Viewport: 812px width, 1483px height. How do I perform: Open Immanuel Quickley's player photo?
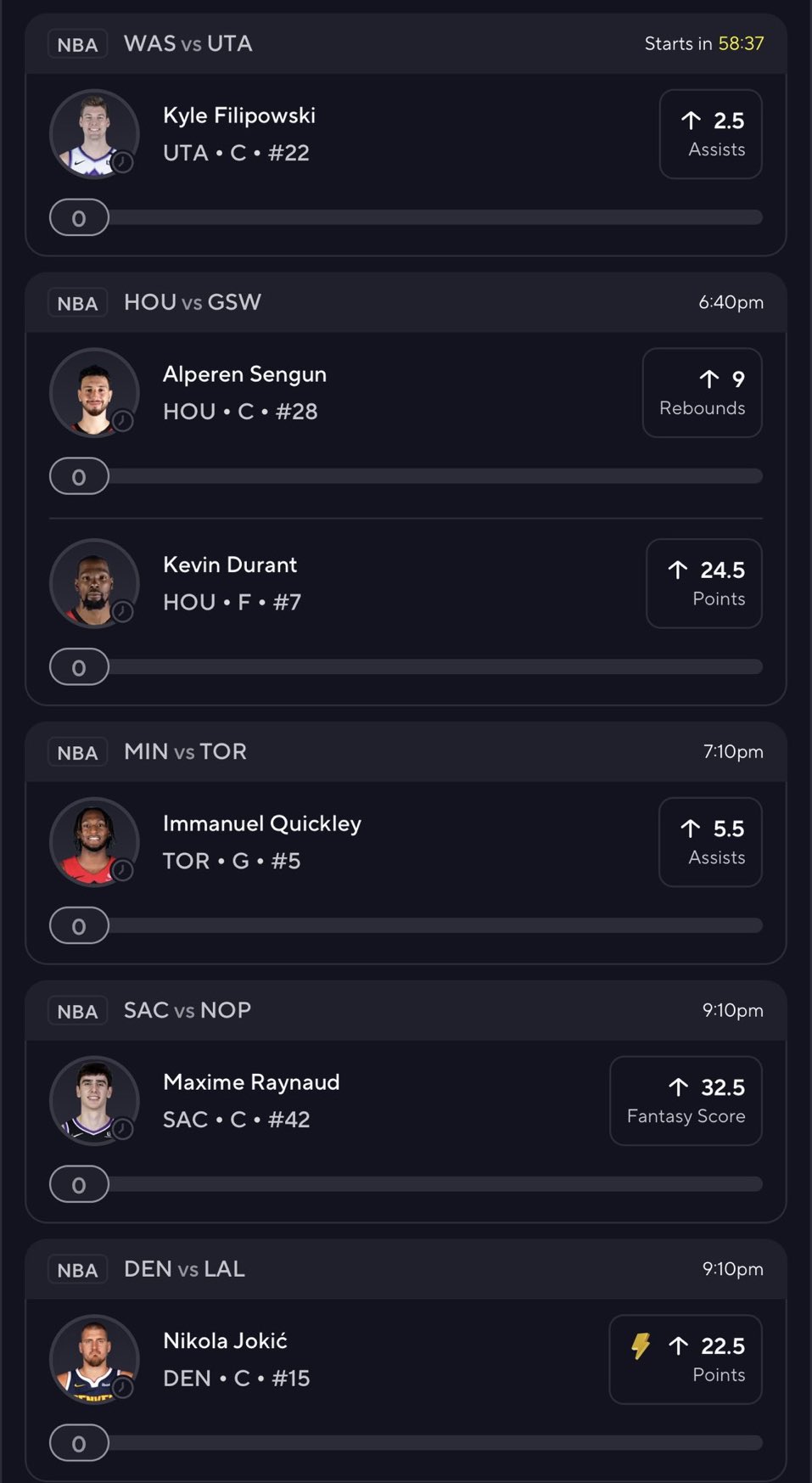[x=93, y=841]
